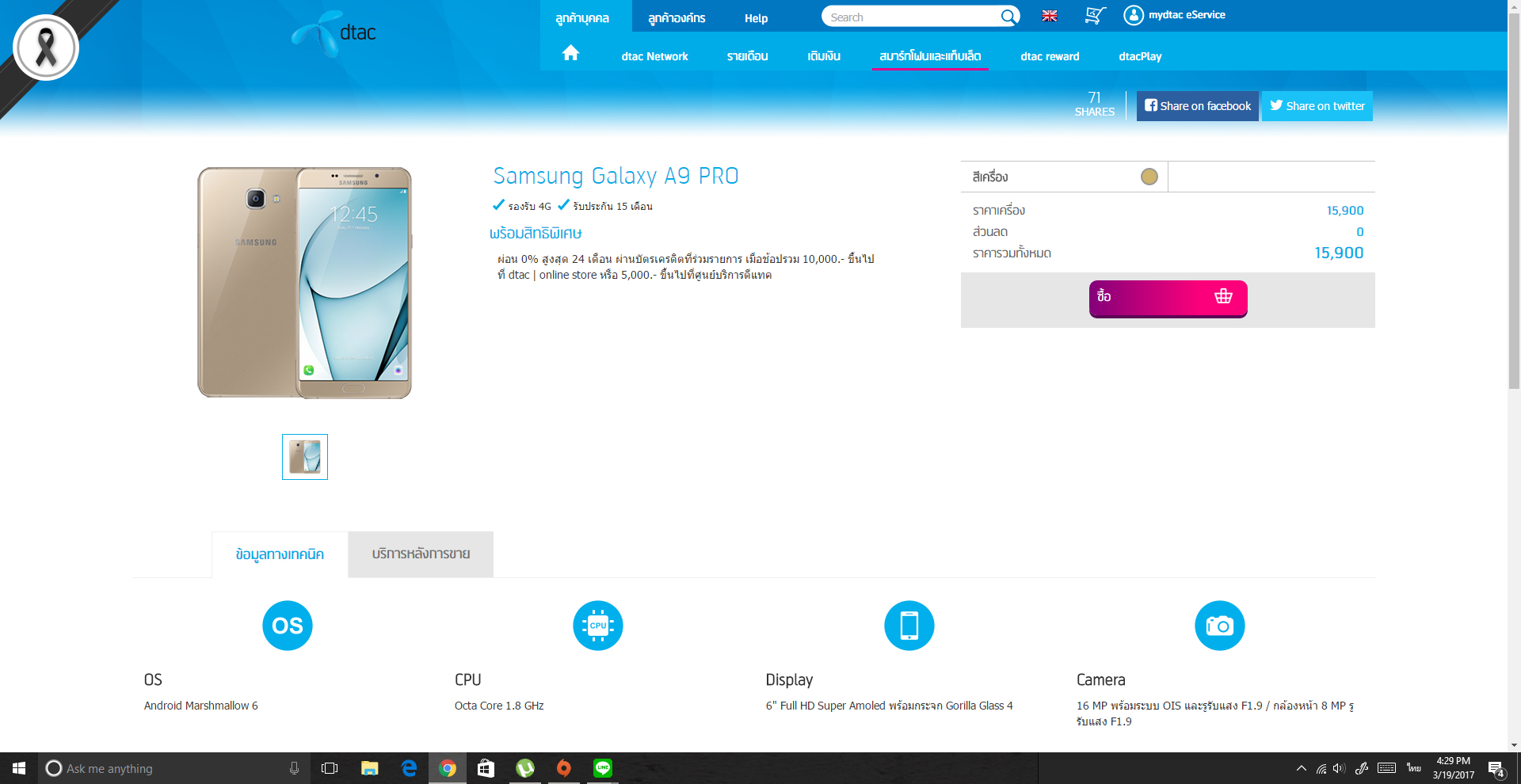Switch to the ข้อมูลทางเทคนิค tab
This screenshot has width=1521, height=784.
(280, 554)
